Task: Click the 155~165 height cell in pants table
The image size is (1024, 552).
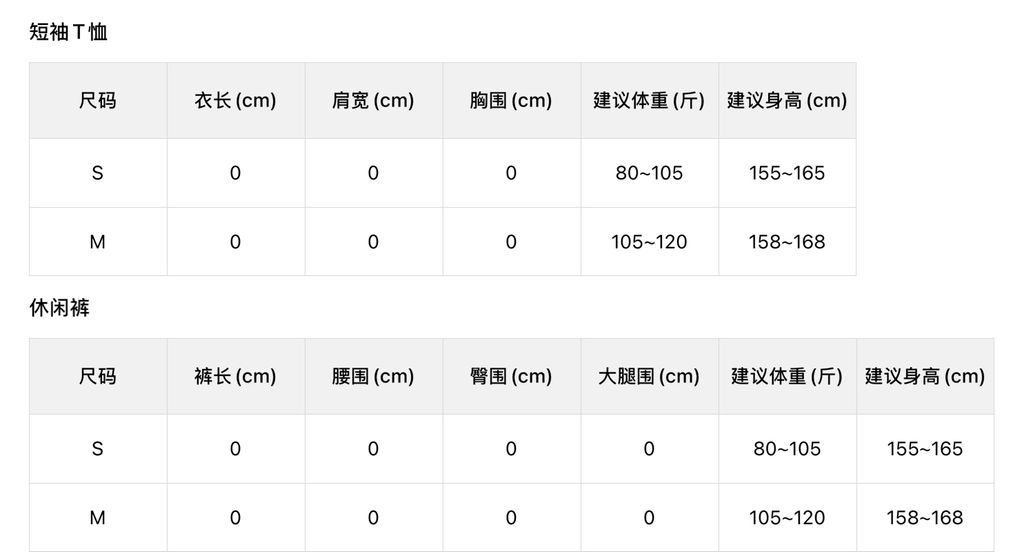Action: tap(925, 449)
